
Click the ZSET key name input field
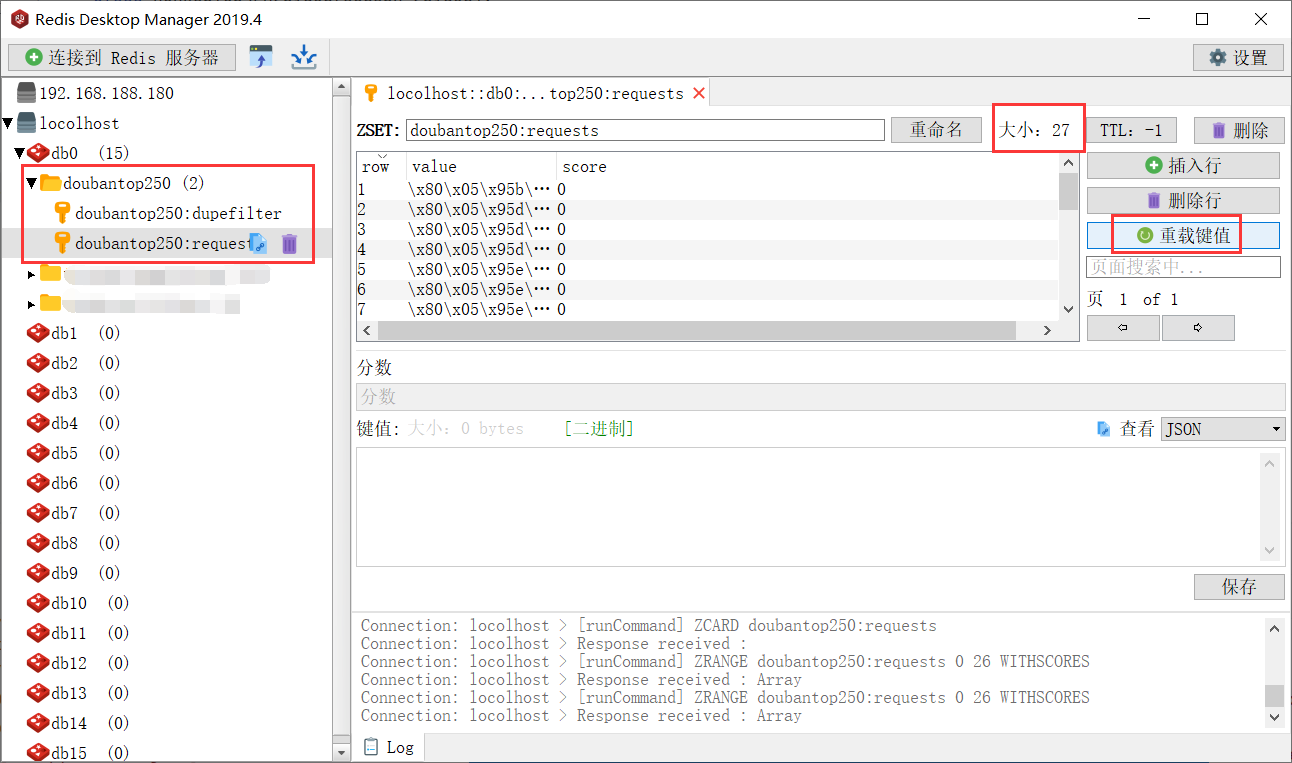(645, 130)
